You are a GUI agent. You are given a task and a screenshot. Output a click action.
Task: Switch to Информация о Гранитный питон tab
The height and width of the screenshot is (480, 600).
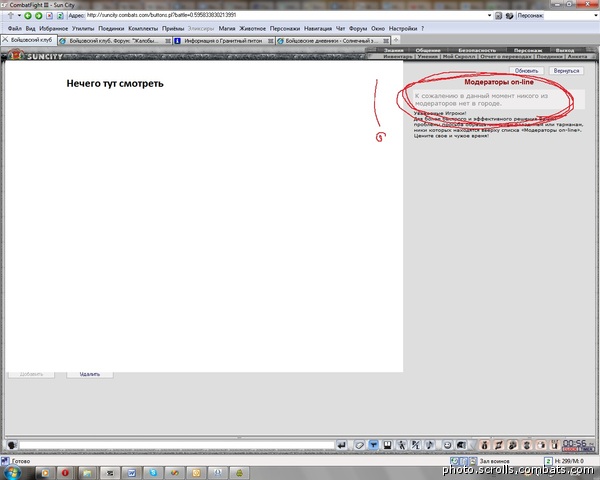tap(224, 41)
